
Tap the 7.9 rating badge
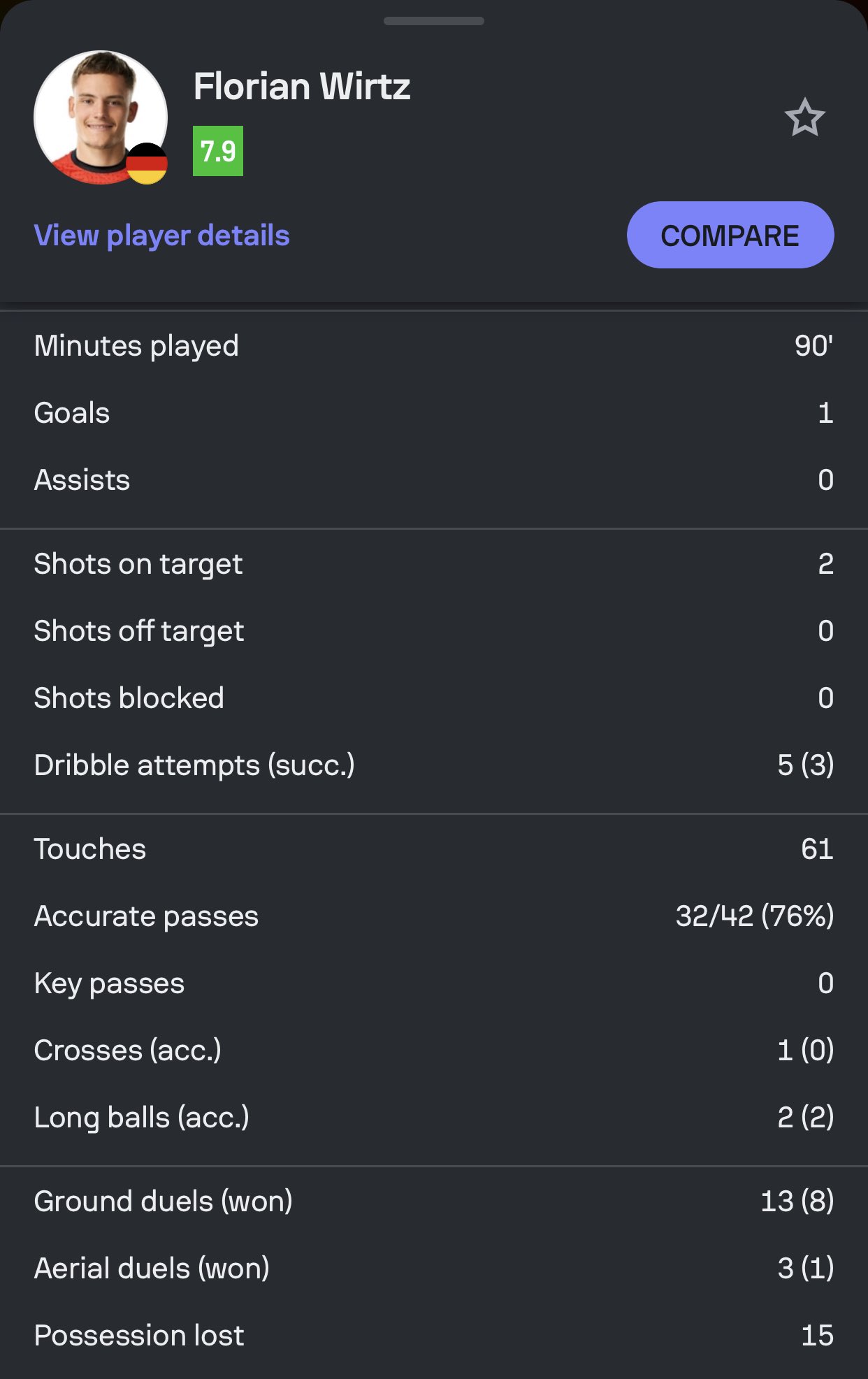pyautogui.click(x=218, y=151)
